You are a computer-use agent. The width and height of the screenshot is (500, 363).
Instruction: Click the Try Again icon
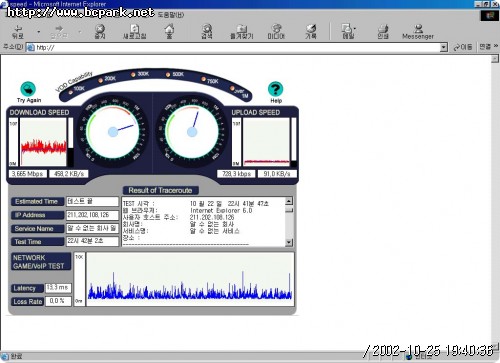[28, 89]
